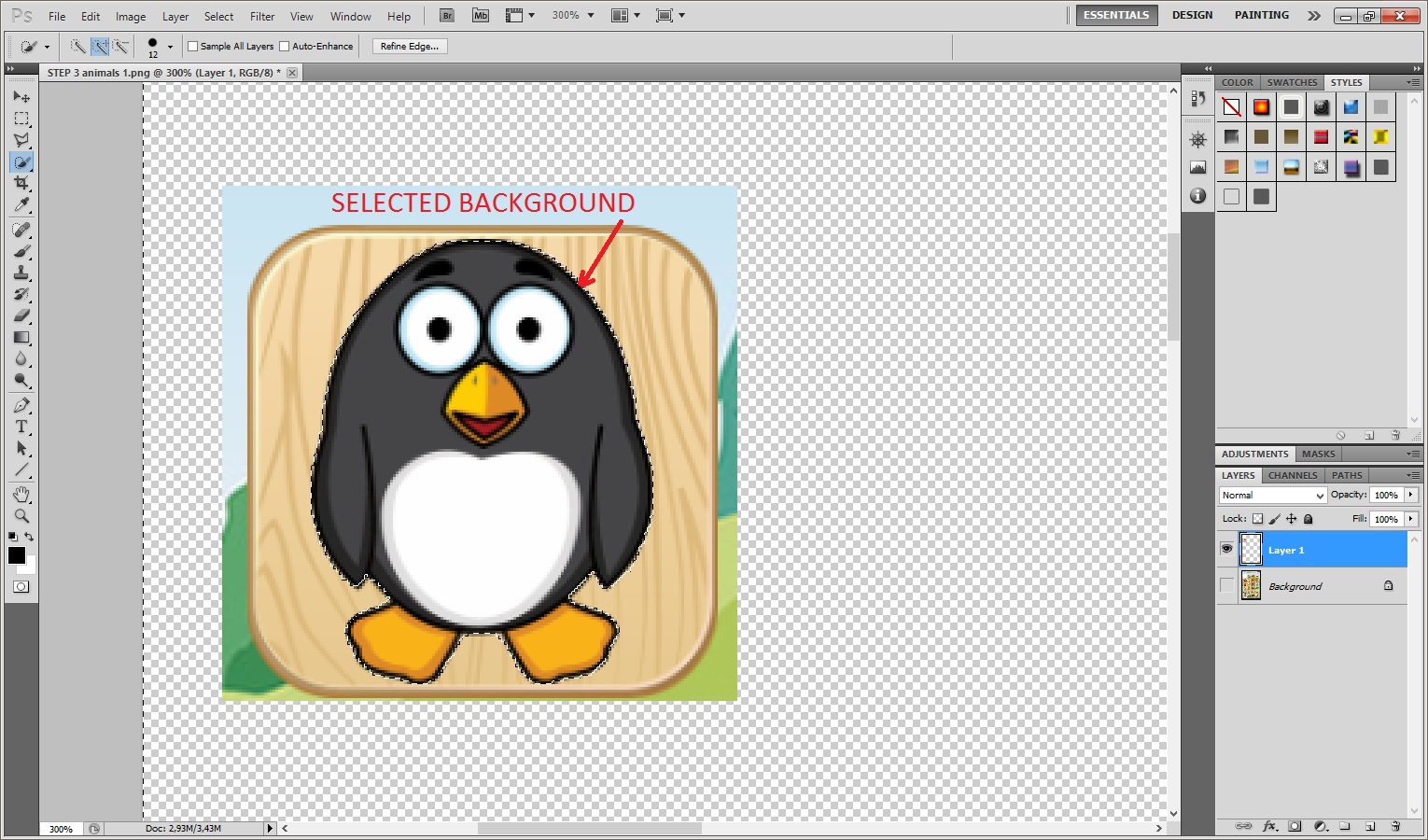1428x840 pixels.
Task: Select the Move tool
Action: [21, 97]
